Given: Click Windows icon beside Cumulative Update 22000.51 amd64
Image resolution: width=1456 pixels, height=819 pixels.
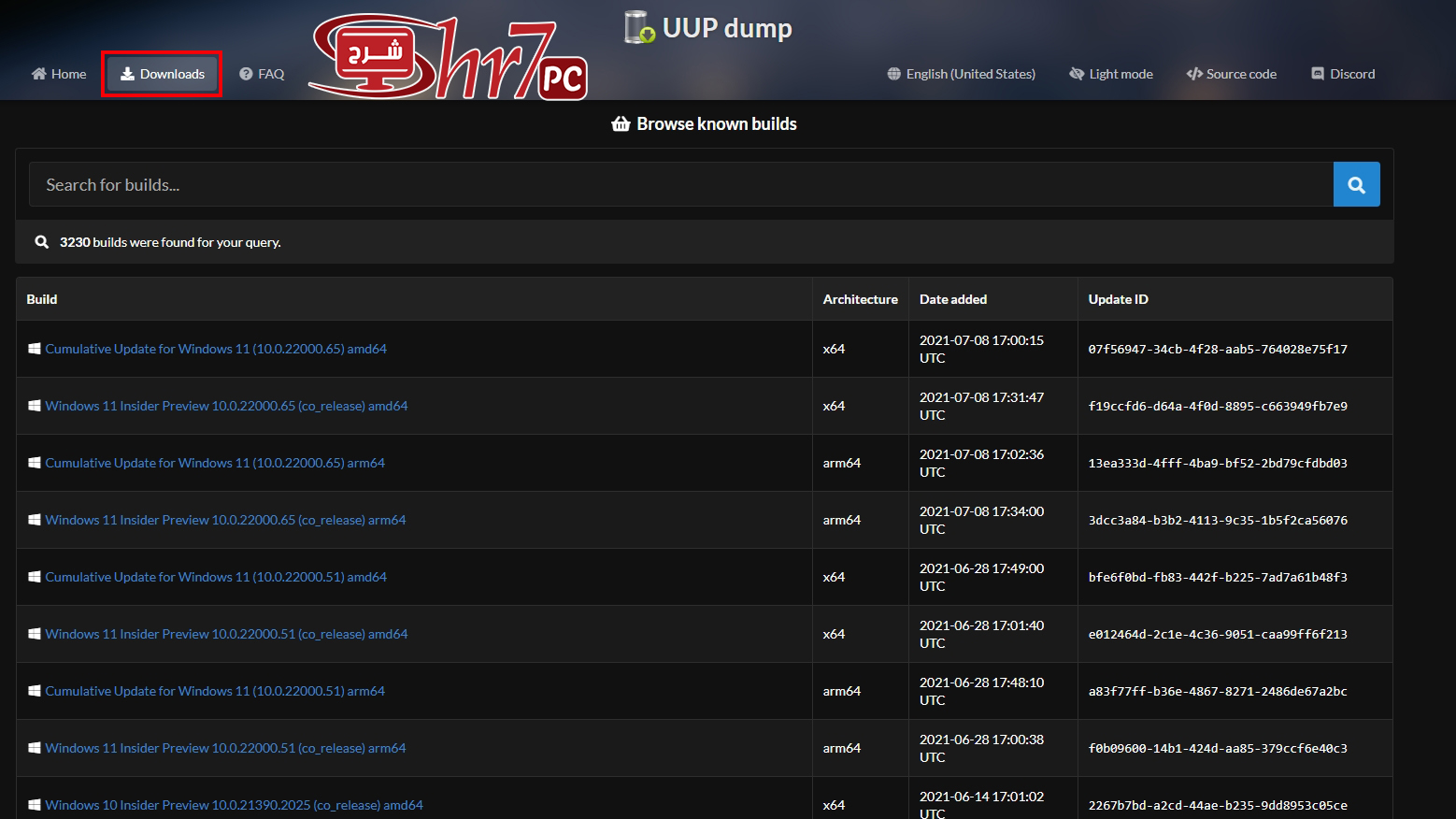Looking at the screenshot, I should [x=35, y=577].
